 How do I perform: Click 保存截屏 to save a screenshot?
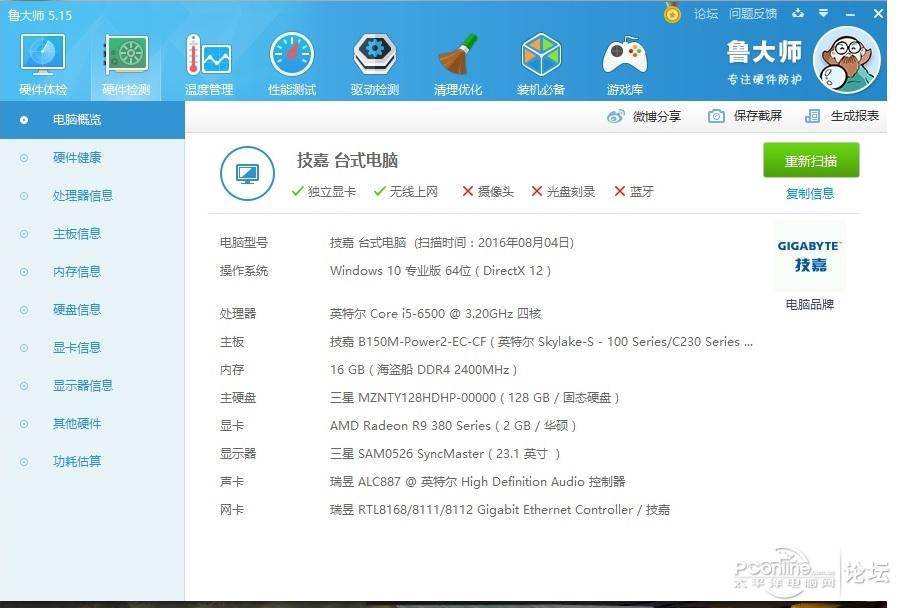click(745, 116)
